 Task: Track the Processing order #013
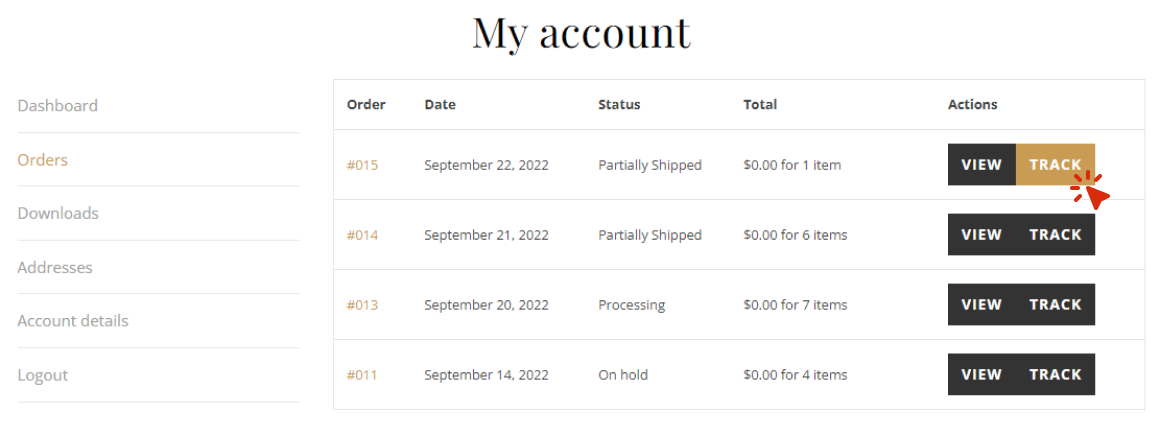[x=1055, y=305]
